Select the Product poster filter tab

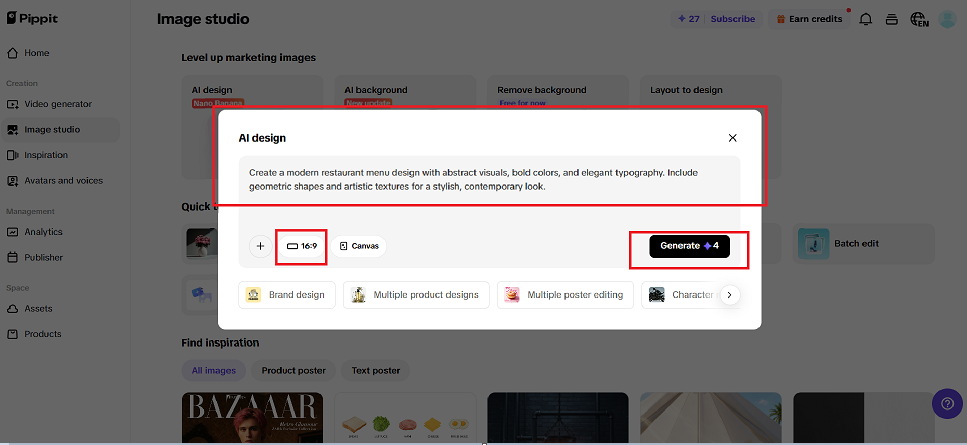click(x=294, y=370)
